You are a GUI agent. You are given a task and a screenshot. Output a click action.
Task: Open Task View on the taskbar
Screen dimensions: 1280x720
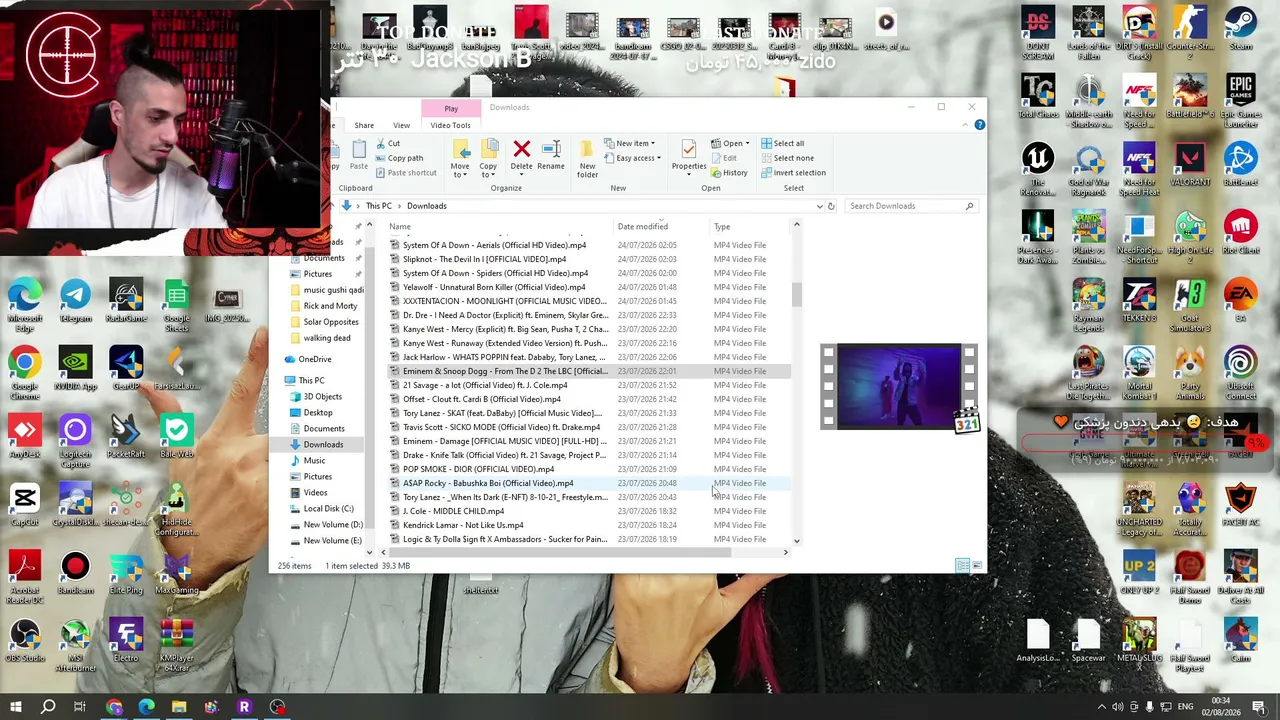click(x=80, y=708)
